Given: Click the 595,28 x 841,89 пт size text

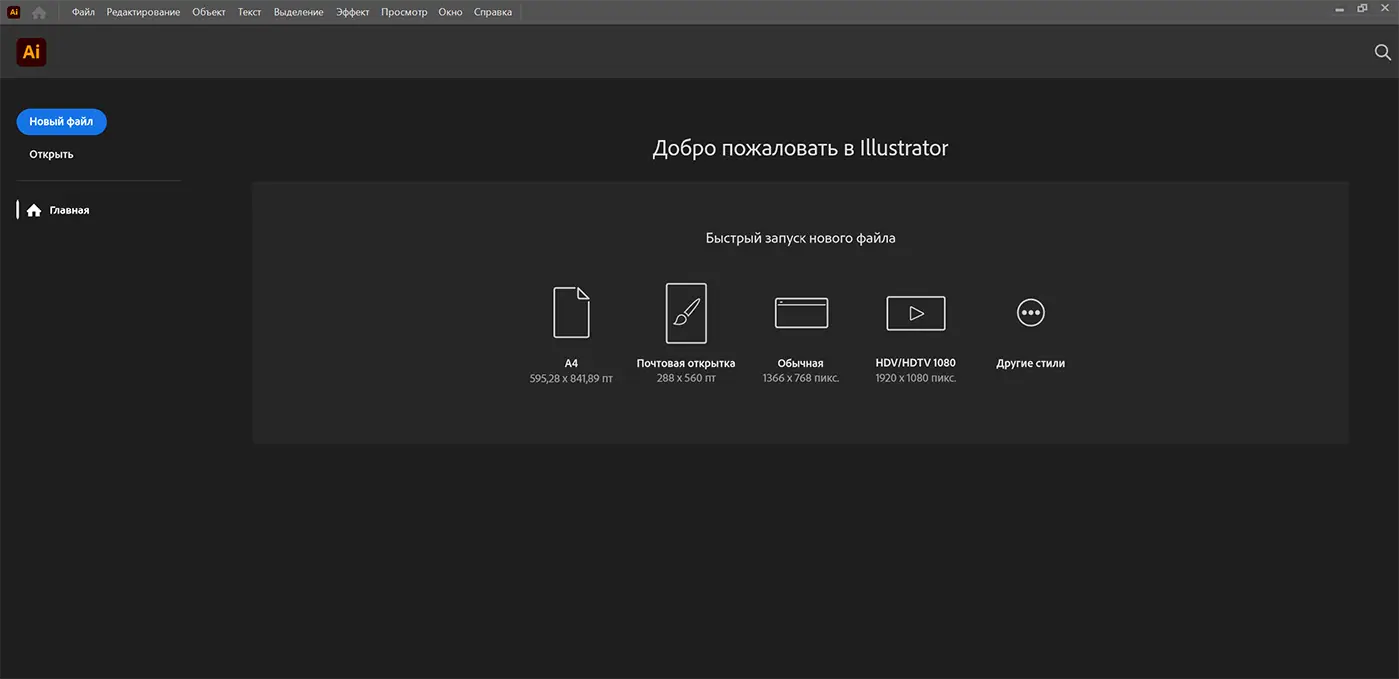Looking at the screenshot, I should click(571, 378).
